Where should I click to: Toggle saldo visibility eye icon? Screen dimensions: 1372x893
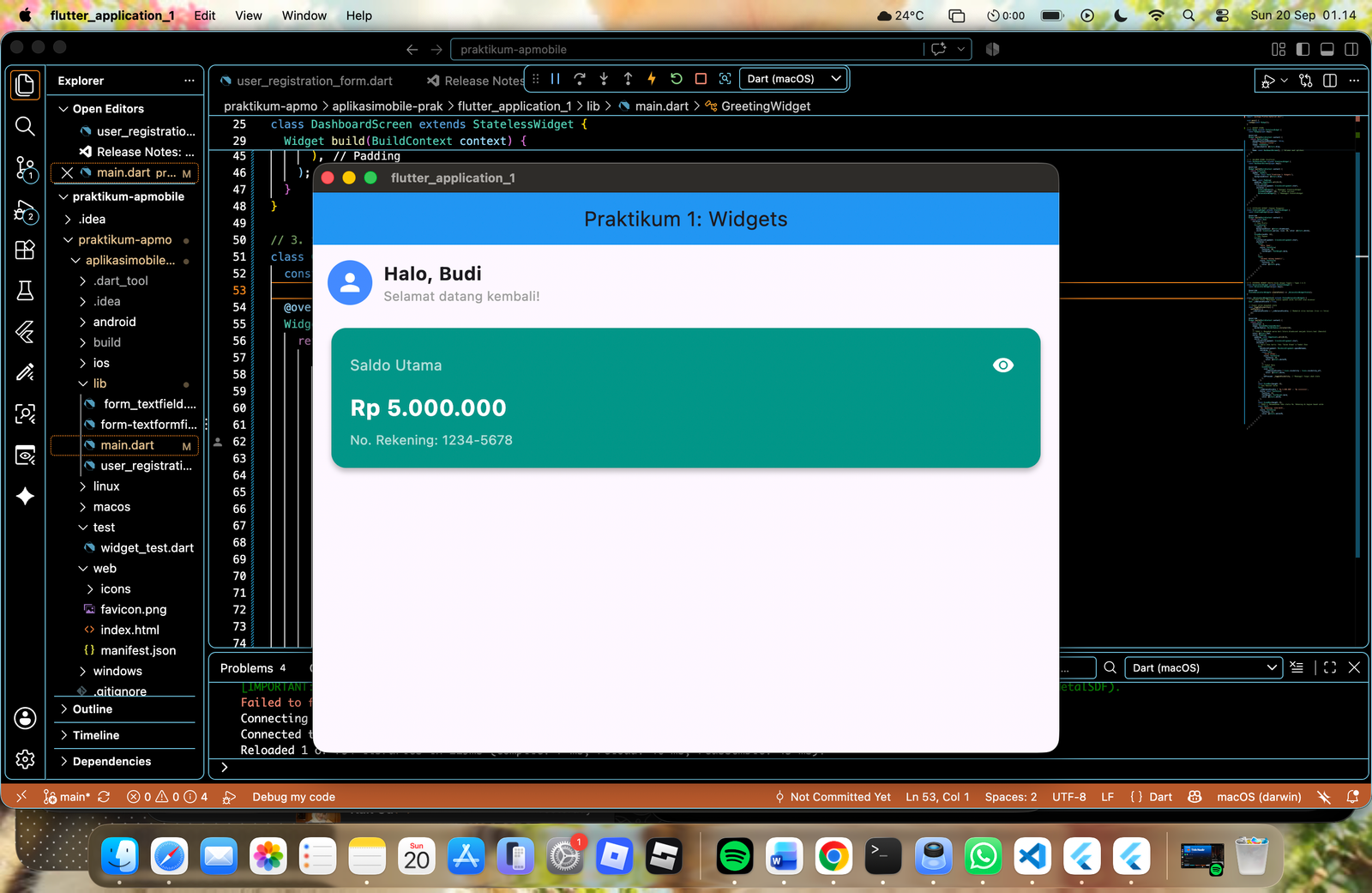pyautogui.click(x=1002, y=365)
